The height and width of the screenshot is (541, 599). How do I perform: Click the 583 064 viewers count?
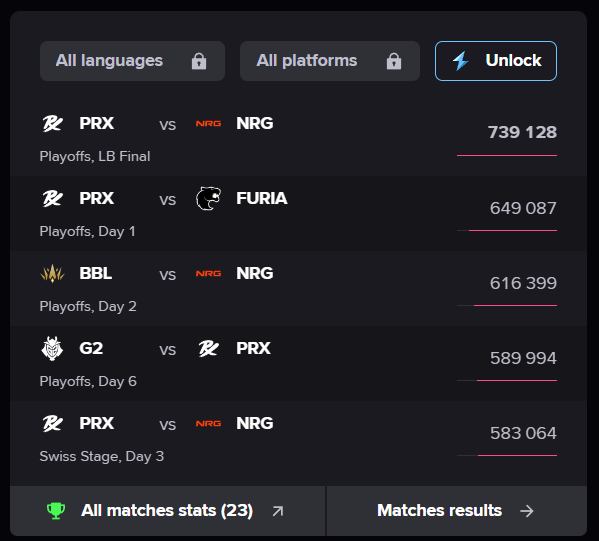(x=523, y=433)
